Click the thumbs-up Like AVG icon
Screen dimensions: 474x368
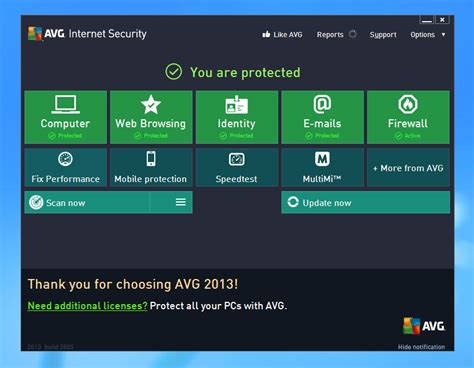click(x=266, y=34)
